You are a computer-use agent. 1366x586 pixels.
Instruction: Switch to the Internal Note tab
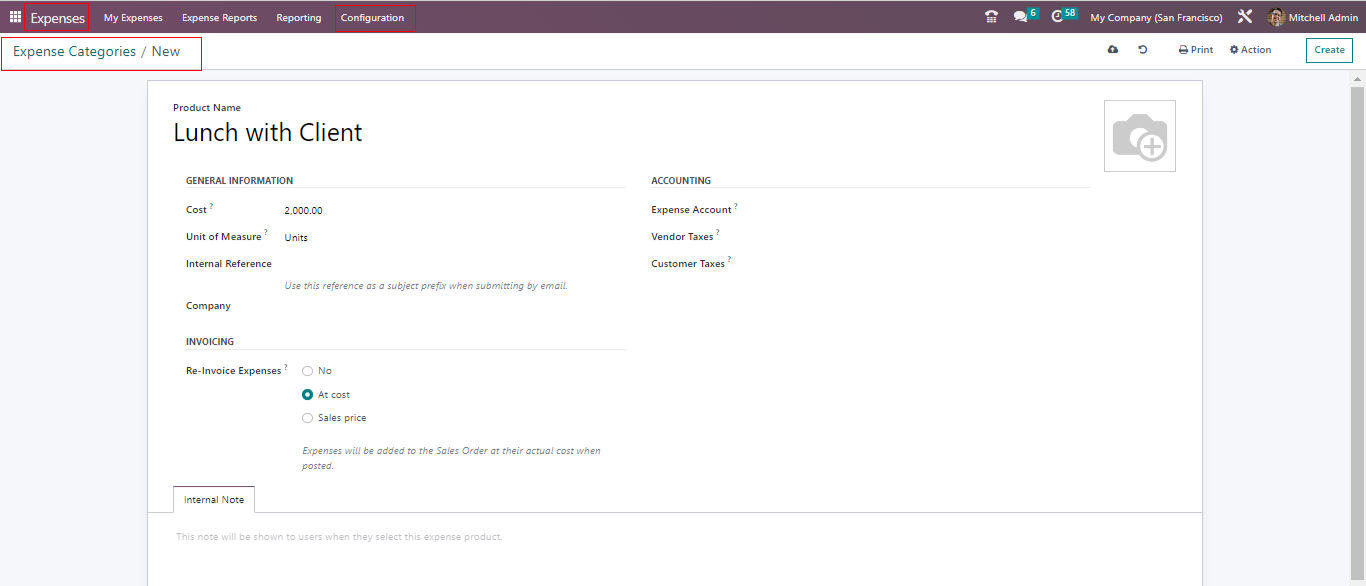214,500
